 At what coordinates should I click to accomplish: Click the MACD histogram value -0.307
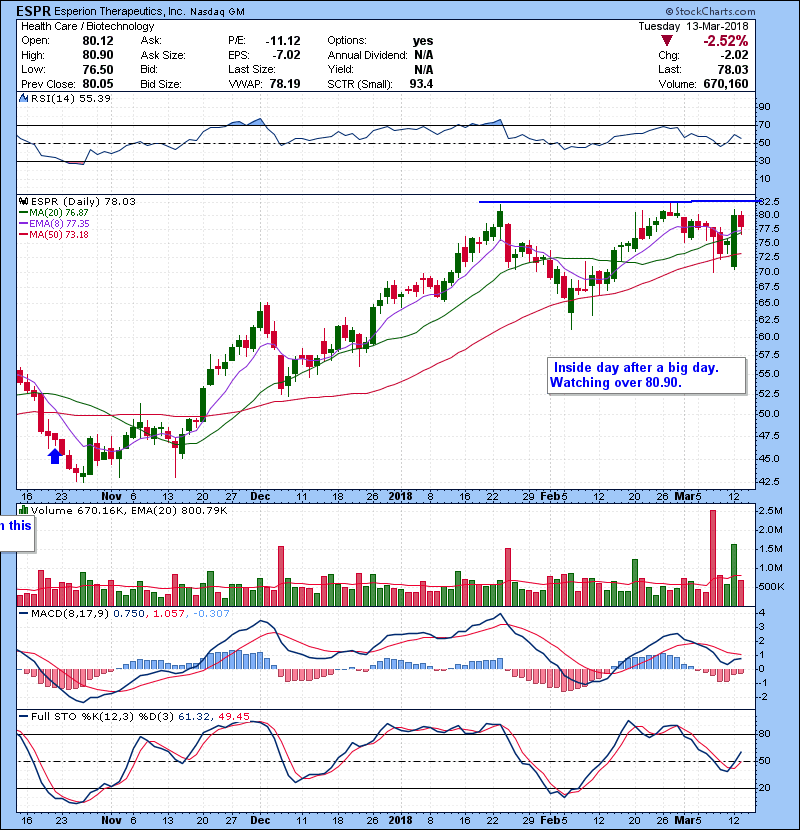tap(211, 613)
